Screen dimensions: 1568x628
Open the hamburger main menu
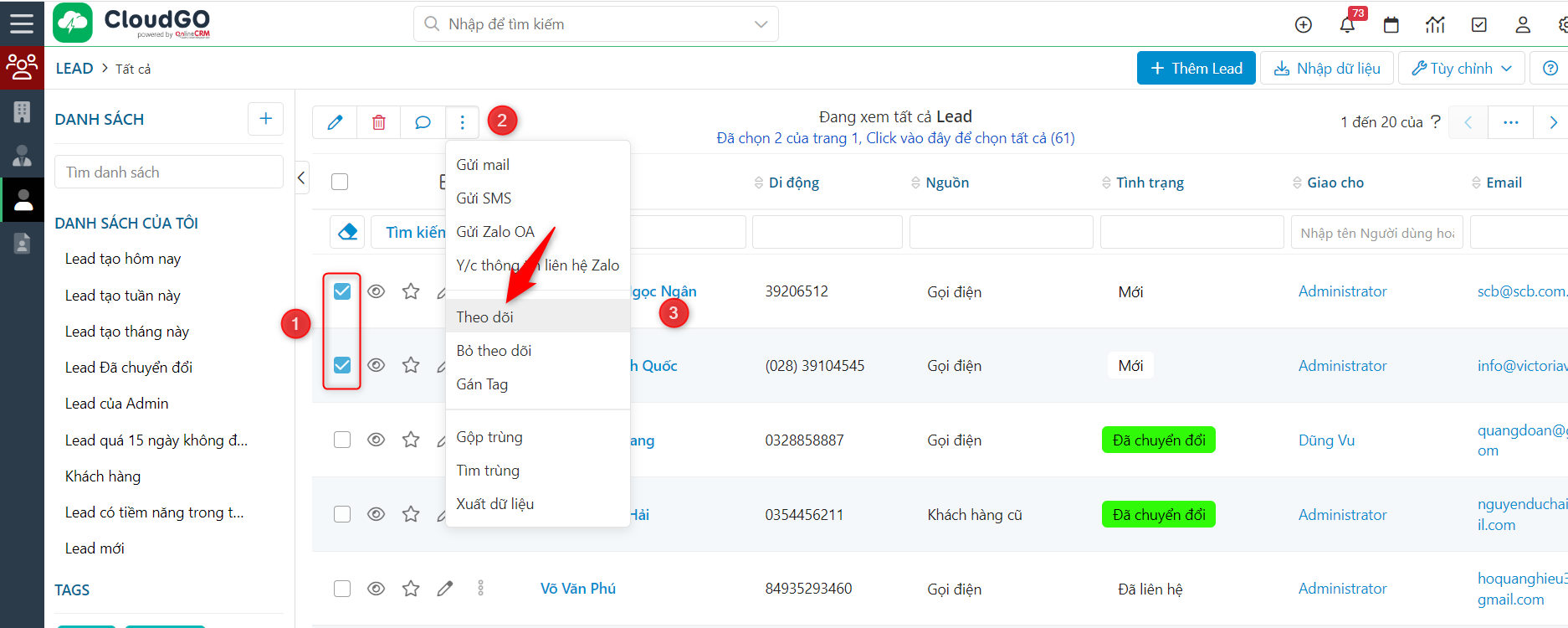tap(22, 23)
